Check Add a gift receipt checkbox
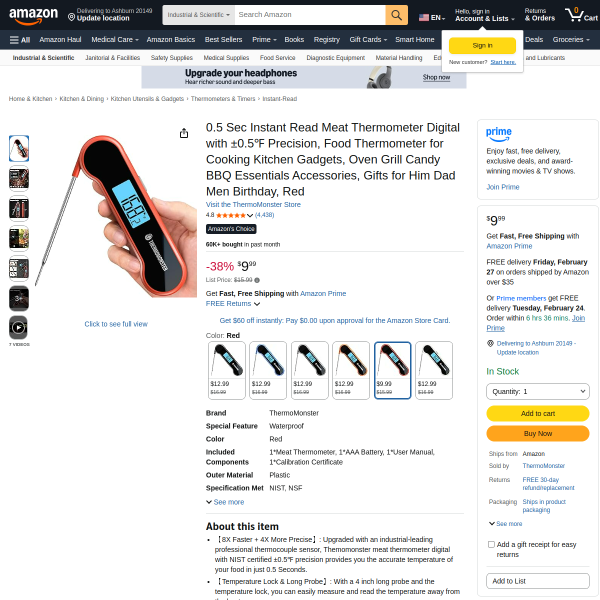 (x=491, y=545)
